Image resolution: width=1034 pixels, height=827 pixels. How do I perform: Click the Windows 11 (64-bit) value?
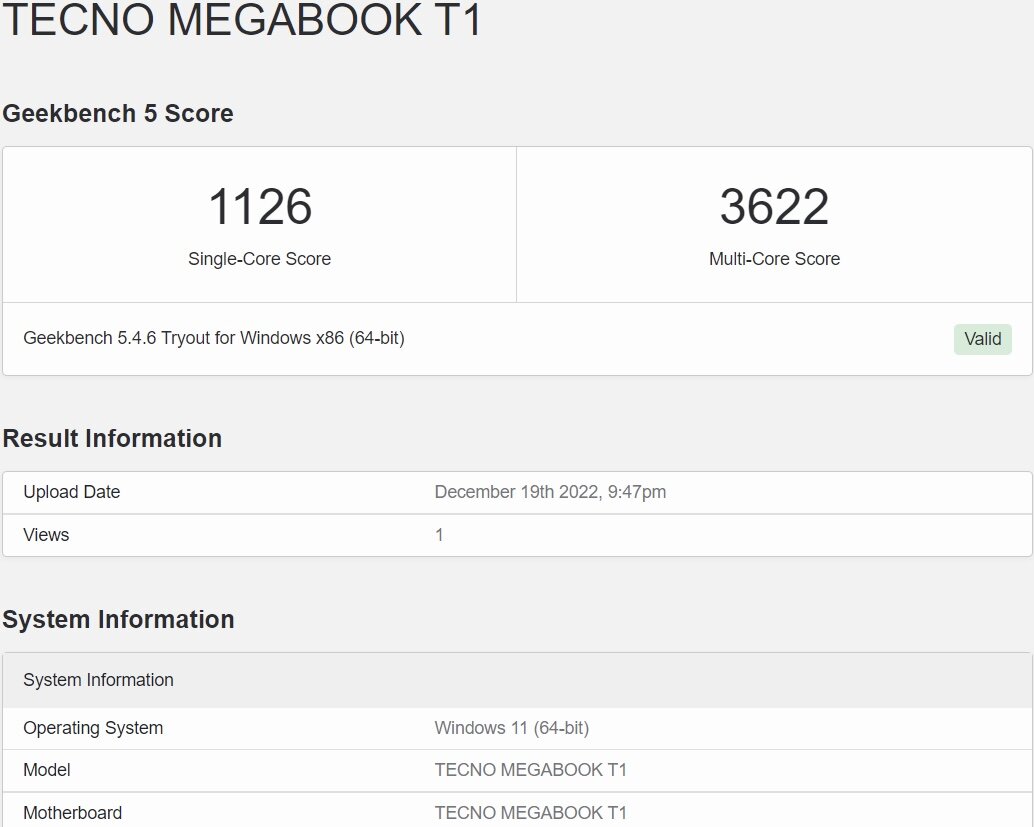(x=512, y=728)
